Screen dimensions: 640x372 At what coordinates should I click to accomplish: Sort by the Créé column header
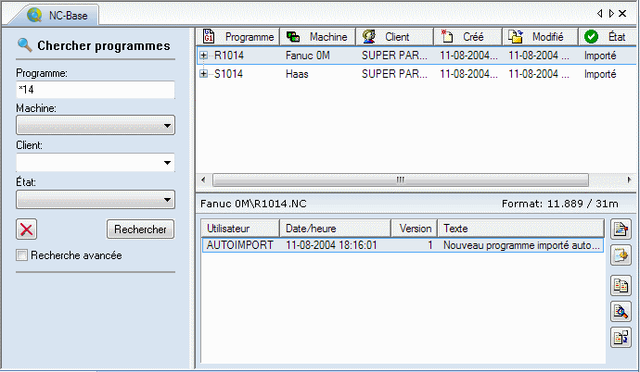point(468,37)
